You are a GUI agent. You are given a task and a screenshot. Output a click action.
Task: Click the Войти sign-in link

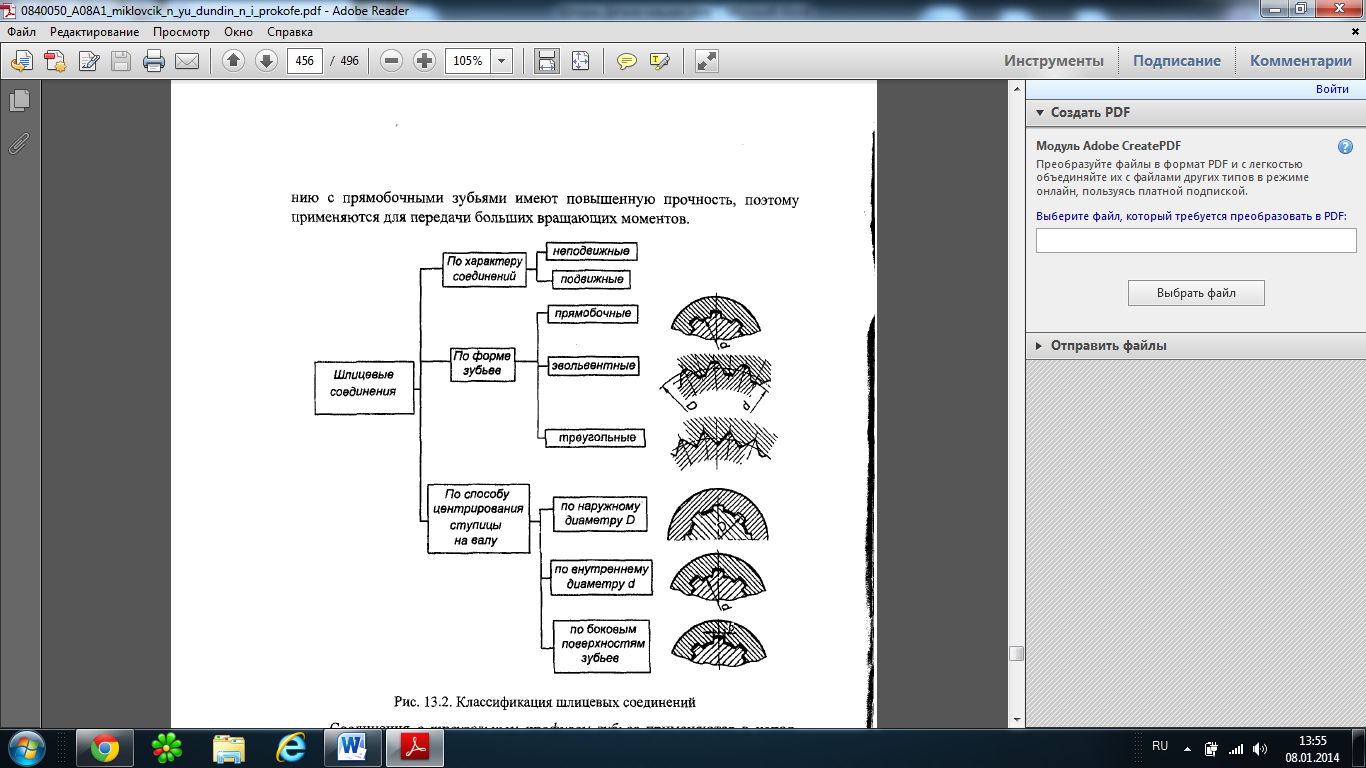1332,89
